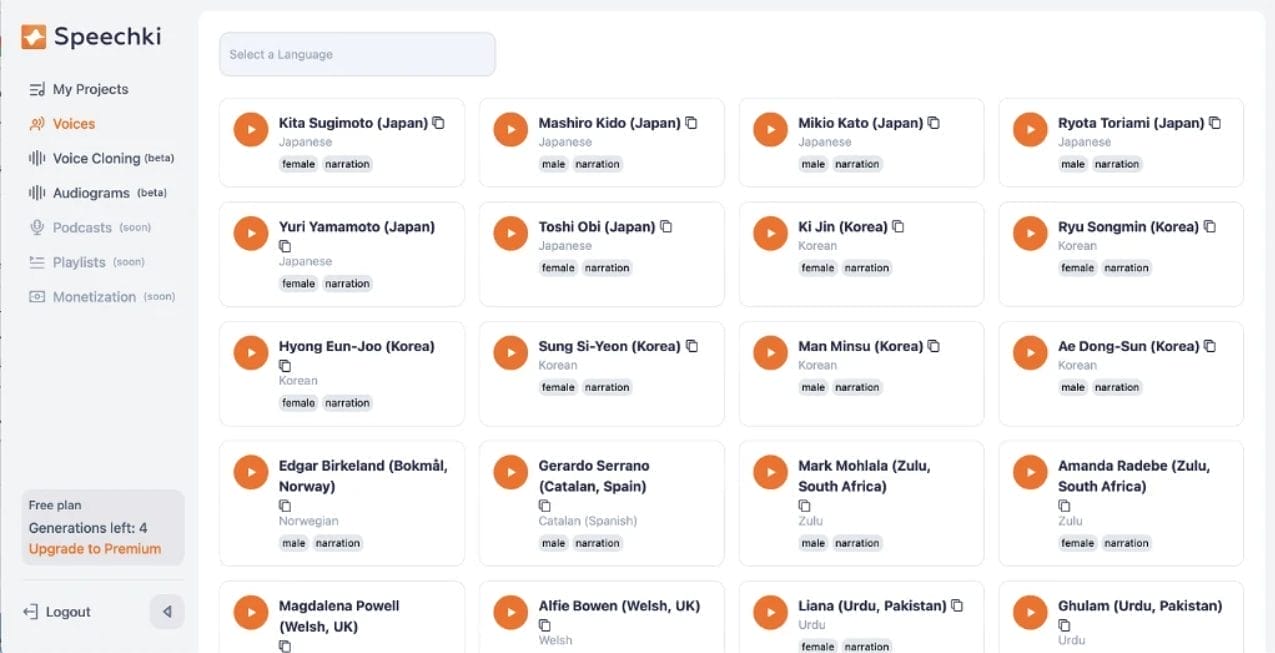1275x653 pixels.
Task: Select the male tag on Gerardo Serrano
Action: 553,543
